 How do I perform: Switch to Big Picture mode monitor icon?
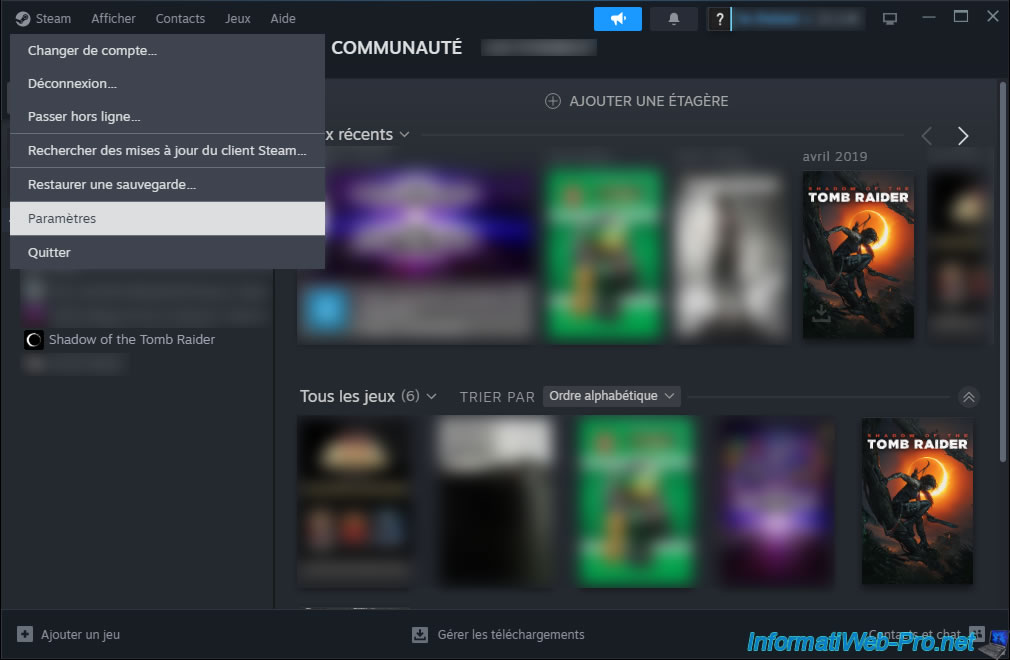(890, 19)
